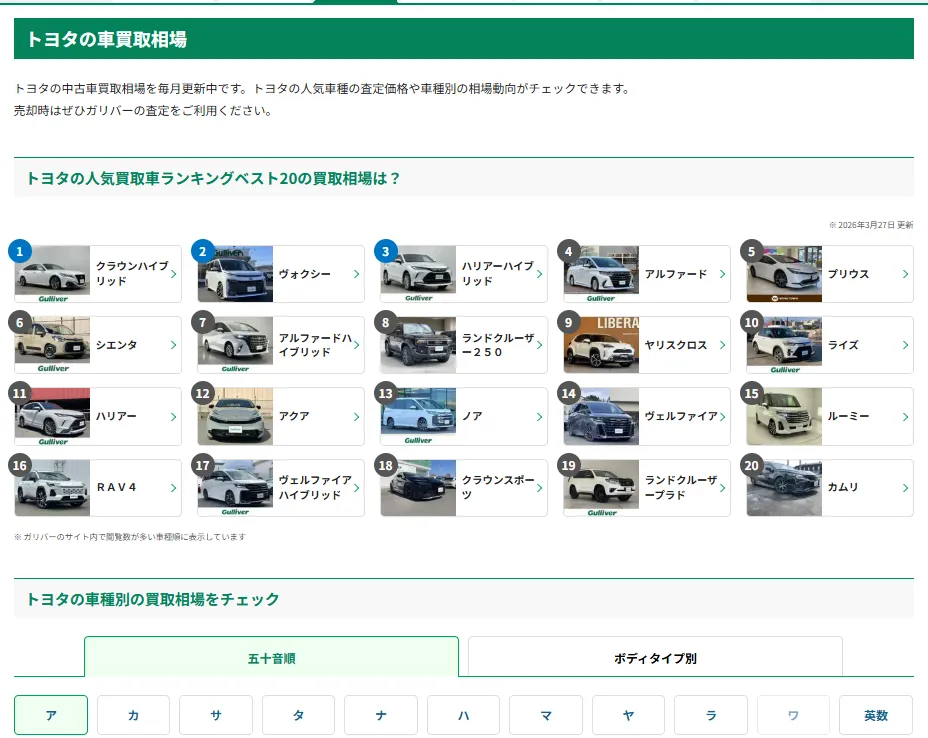This screenshot has width=928, height=738.
Task: Select the サ kana filter
Action: coord(216,715)
